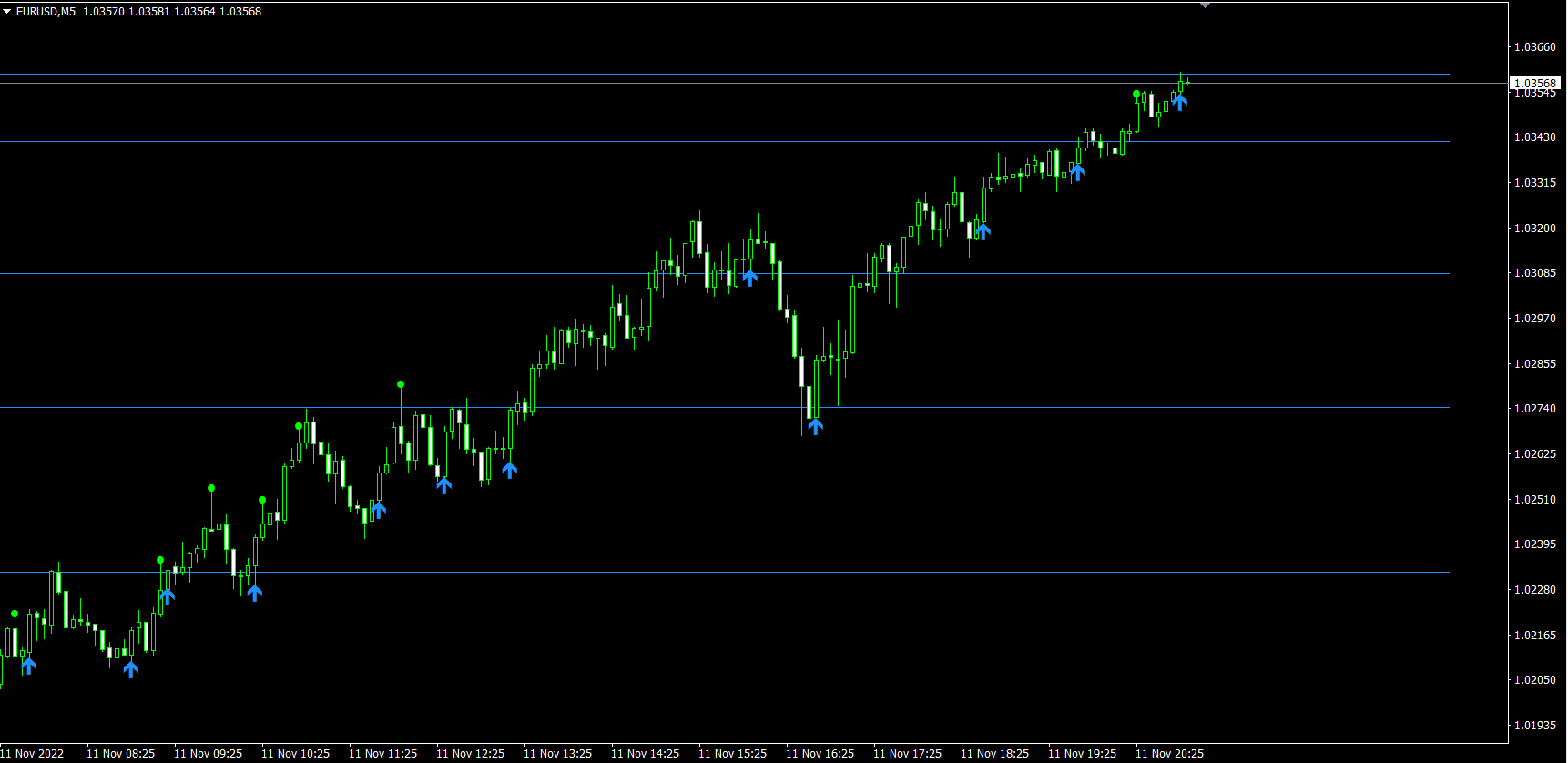Click the 1.03660 price scale label
Screen dimensions: 1568x763
tap(1535, 47)
